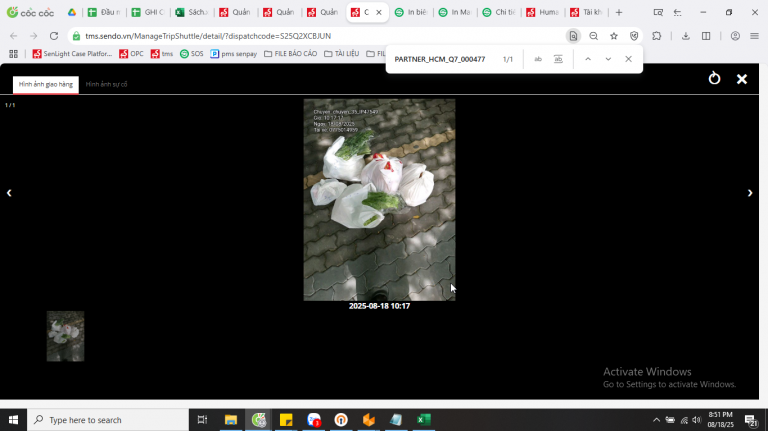Switch to the Google Drive tab
Screen dimensions: 768x431
point(72,12)
